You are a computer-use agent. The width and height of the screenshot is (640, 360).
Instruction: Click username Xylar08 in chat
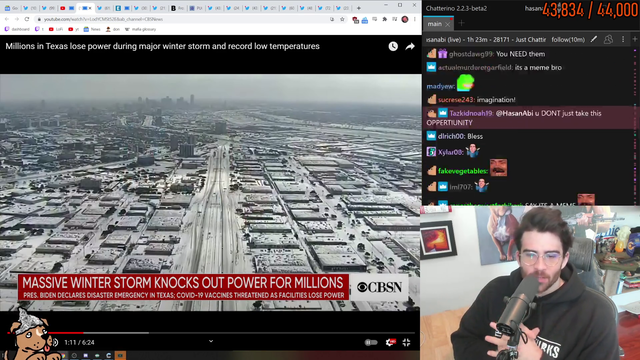pyautogui.click(x=450, y=152)
